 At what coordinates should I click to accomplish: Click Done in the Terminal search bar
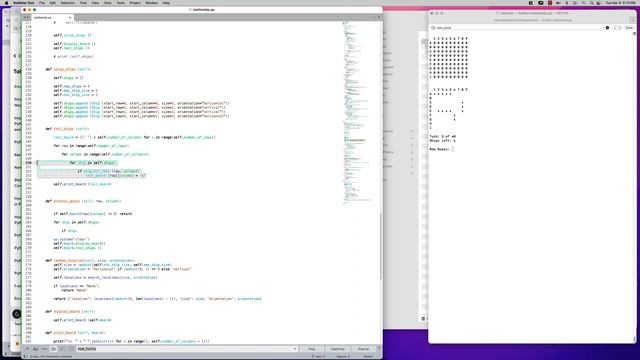click(629, 28)
